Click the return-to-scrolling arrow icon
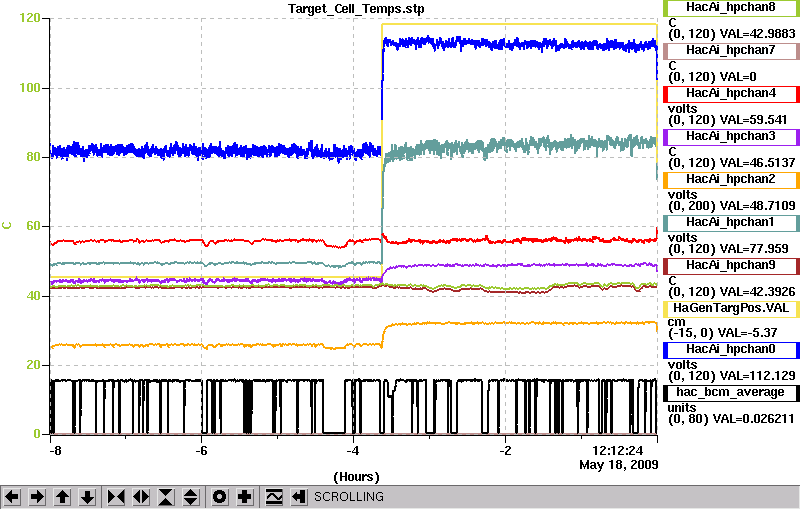 [x=299, y=497]
